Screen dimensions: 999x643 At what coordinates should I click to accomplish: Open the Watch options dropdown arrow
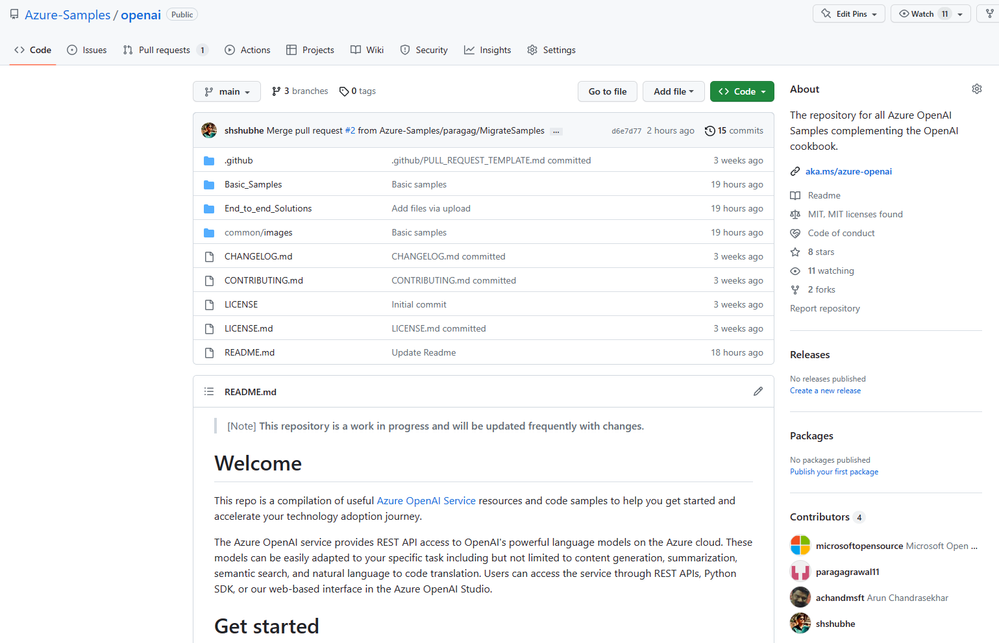pos(961,14)
